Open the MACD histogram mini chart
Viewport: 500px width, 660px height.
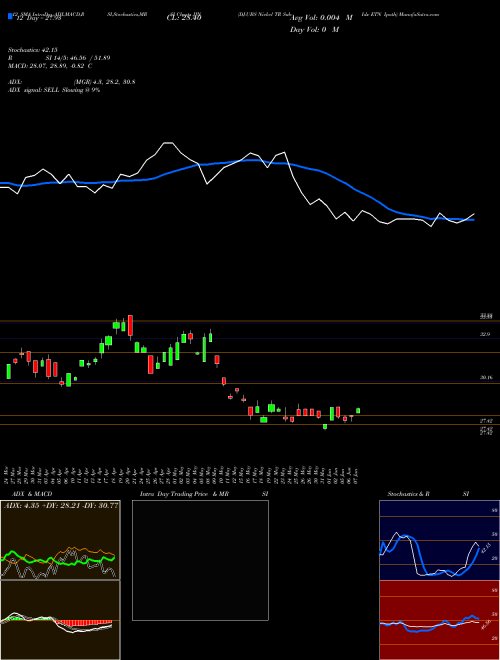(60, 620)
